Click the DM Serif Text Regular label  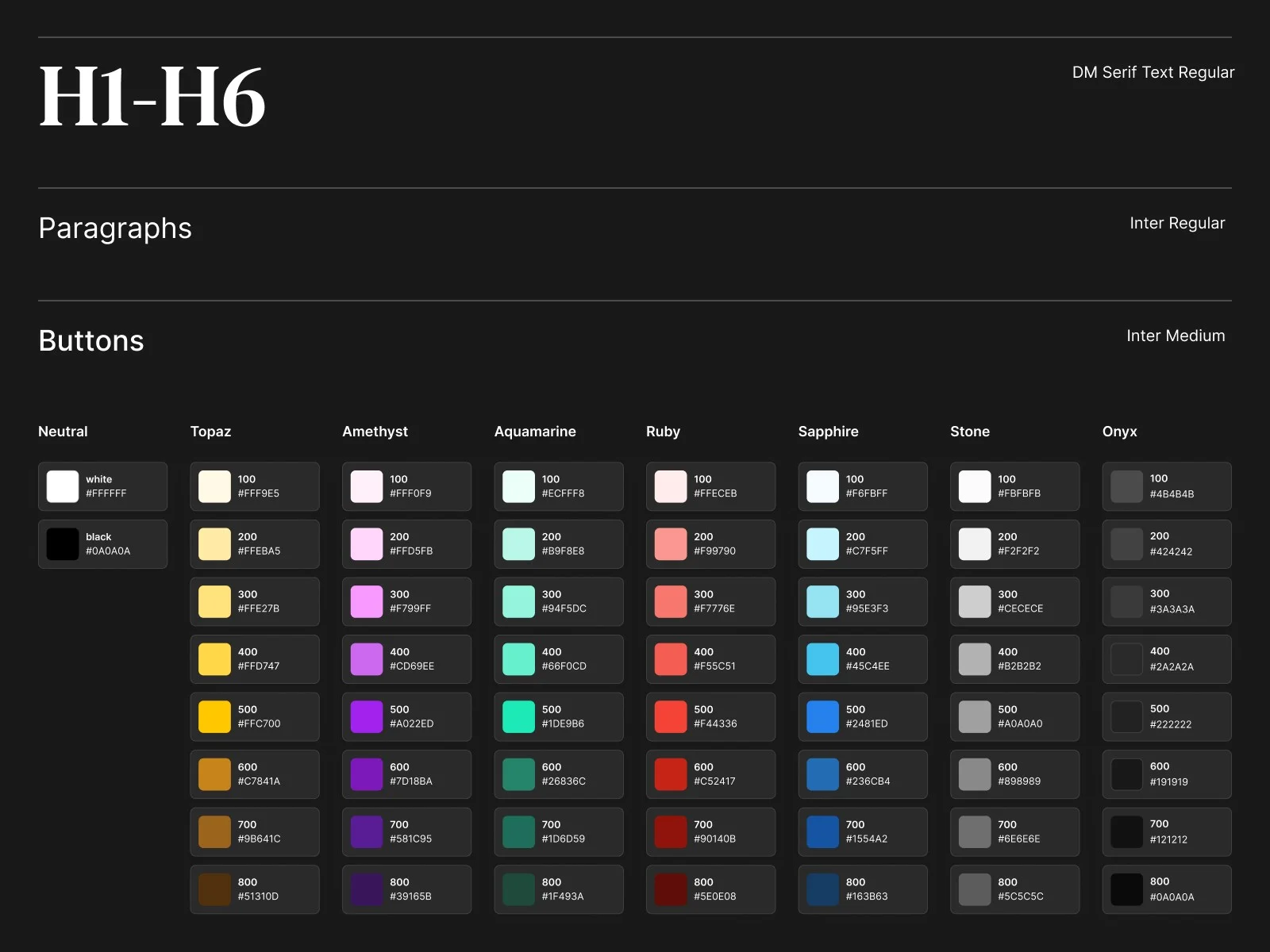(x=1153, y=72)
